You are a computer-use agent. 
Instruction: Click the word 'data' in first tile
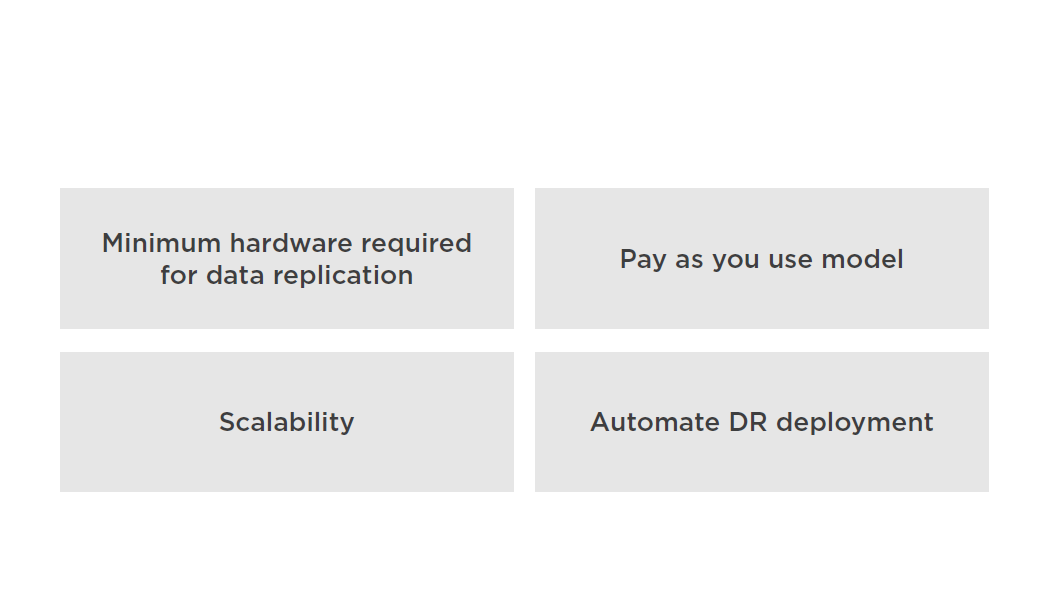point(235,275)
